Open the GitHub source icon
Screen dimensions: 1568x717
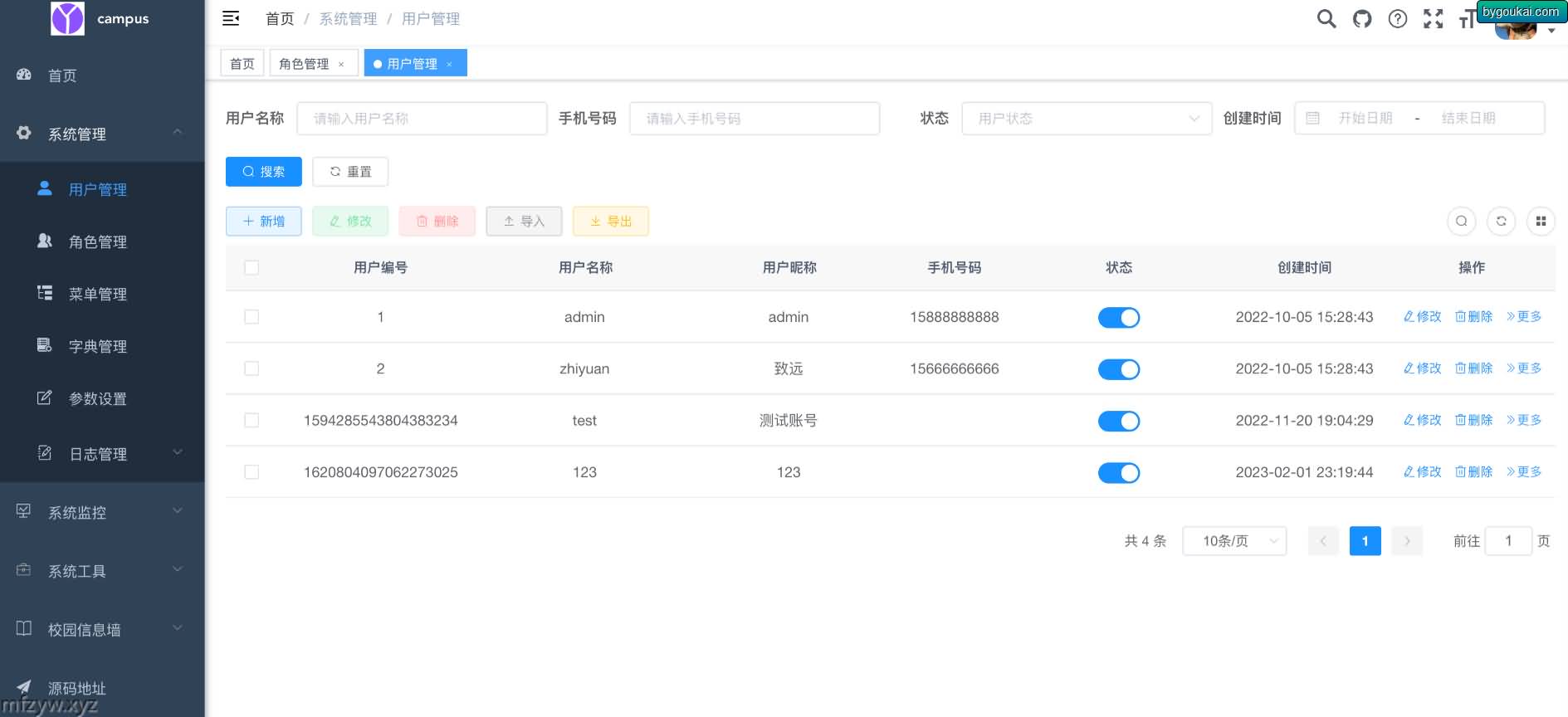[x=1362, y=18]
